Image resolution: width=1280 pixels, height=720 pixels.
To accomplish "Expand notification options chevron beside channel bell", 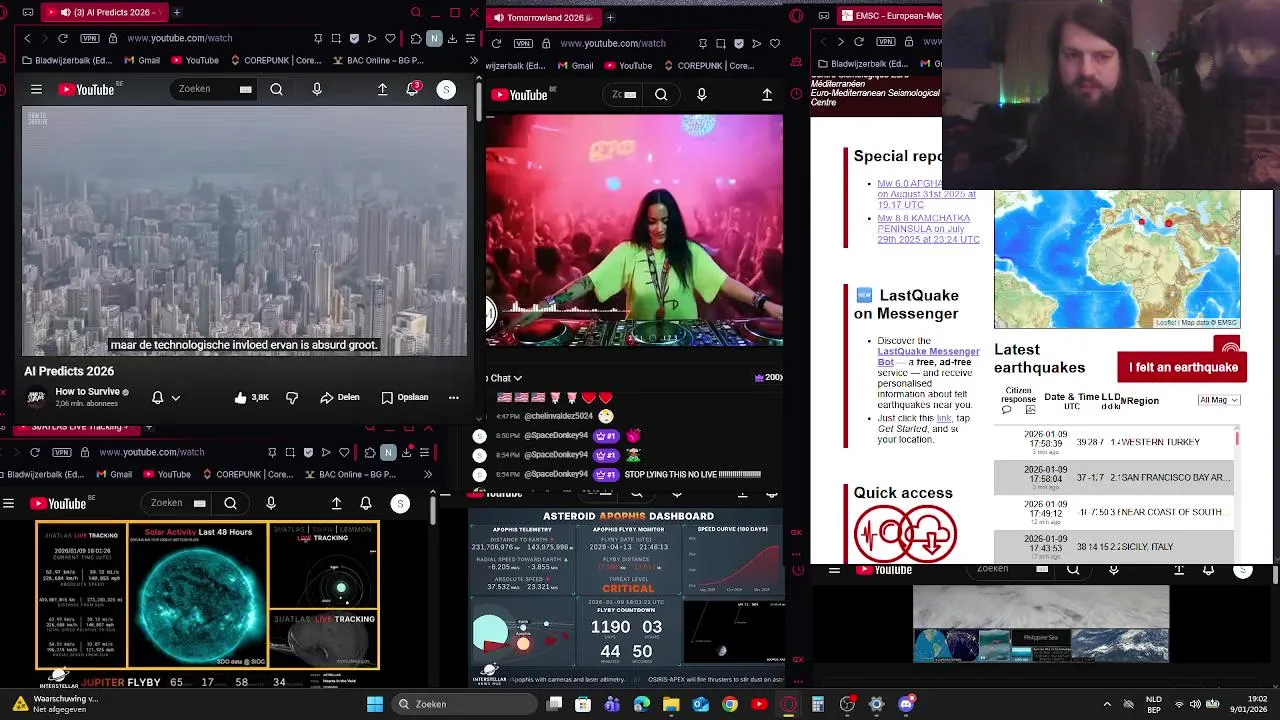I will point(176,397).
